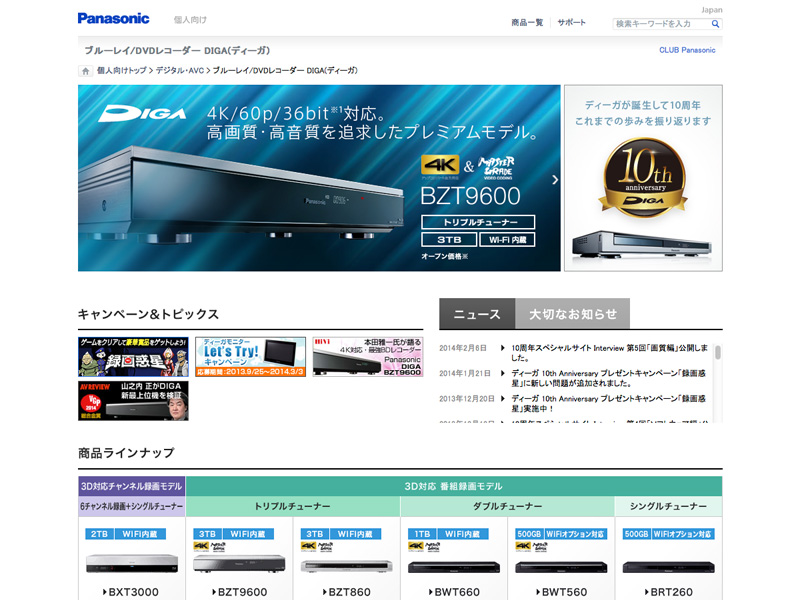Click the BRT260 recorder image
The width and height of the screenshot is (800, 600).
[x=668, y=567]
